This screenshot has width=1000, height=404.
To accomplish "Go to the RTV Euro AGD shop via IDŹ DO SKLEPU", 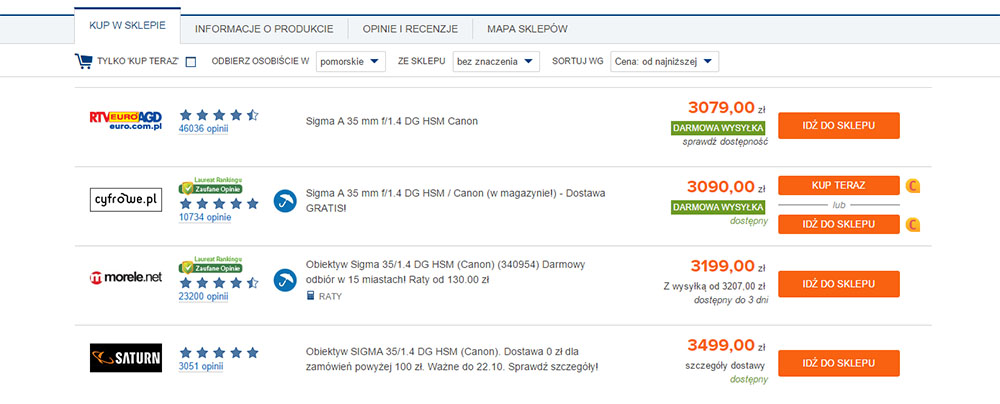I will pos(839,126).
